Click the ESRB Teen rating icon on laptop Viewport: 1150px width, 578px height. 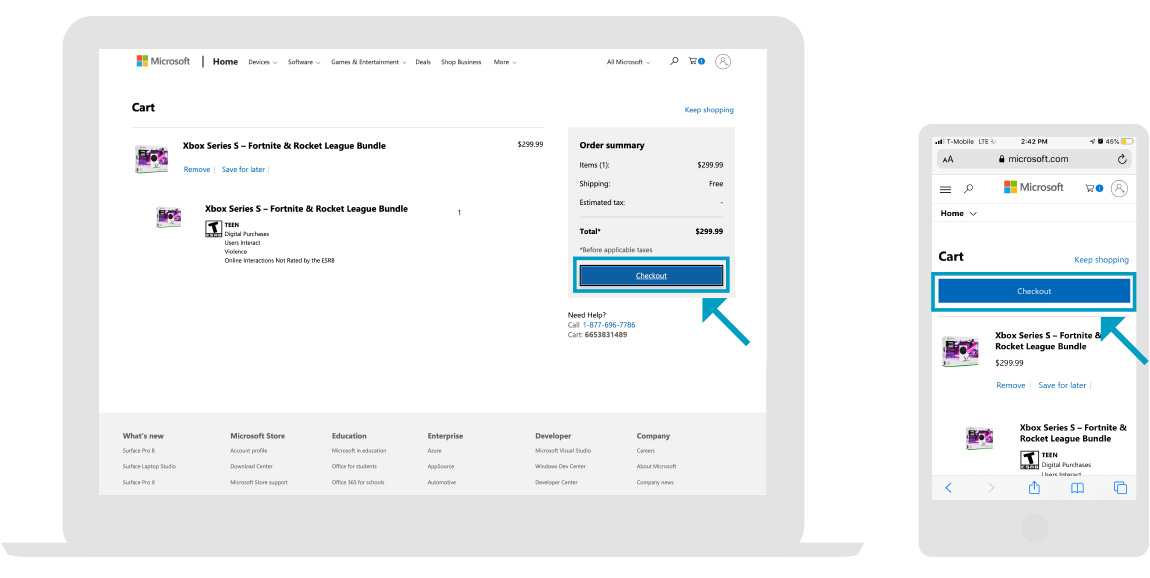213,229
